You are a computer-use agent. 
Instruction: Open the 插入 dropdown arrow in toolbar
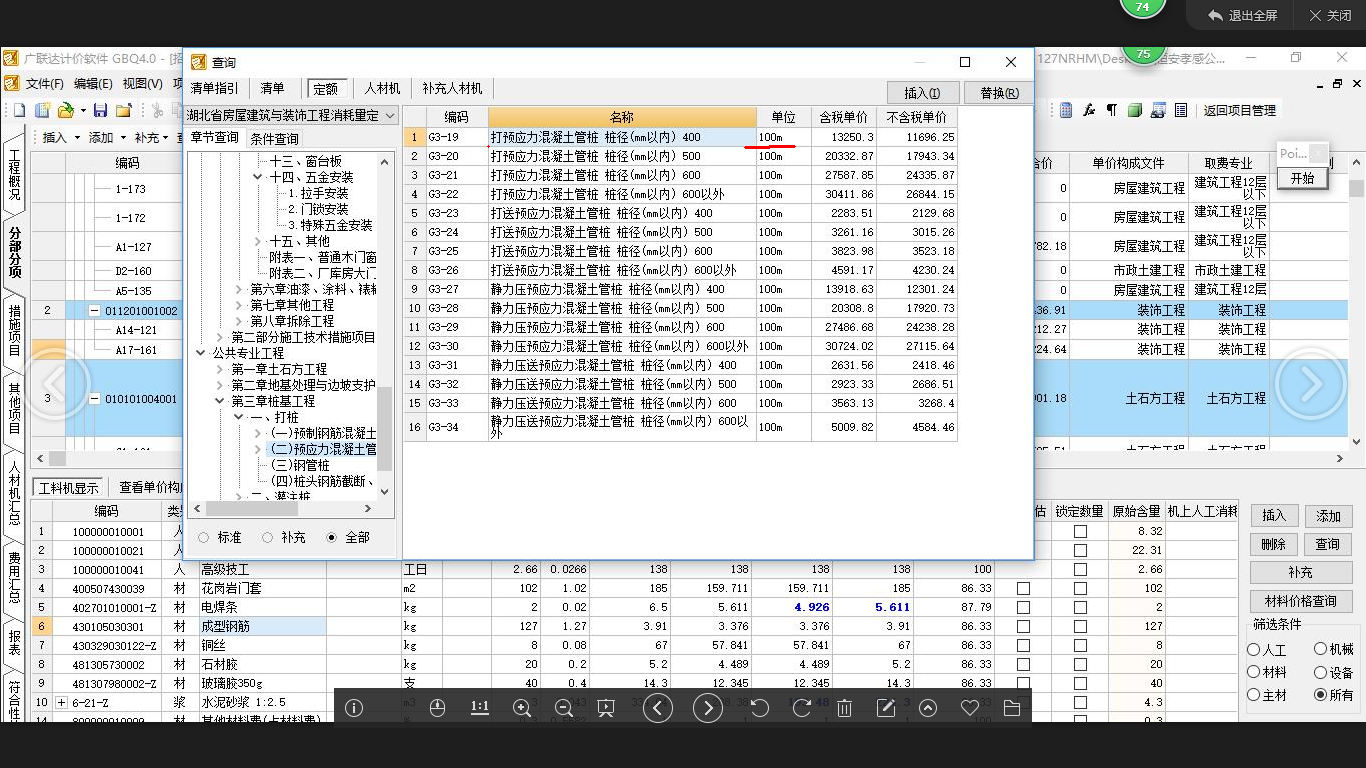77,138
